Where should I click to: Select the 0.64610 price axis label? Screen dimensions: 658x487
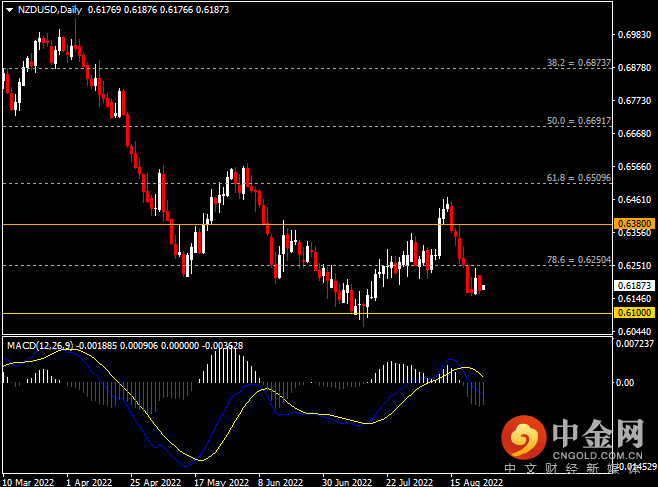coord(634,200)
